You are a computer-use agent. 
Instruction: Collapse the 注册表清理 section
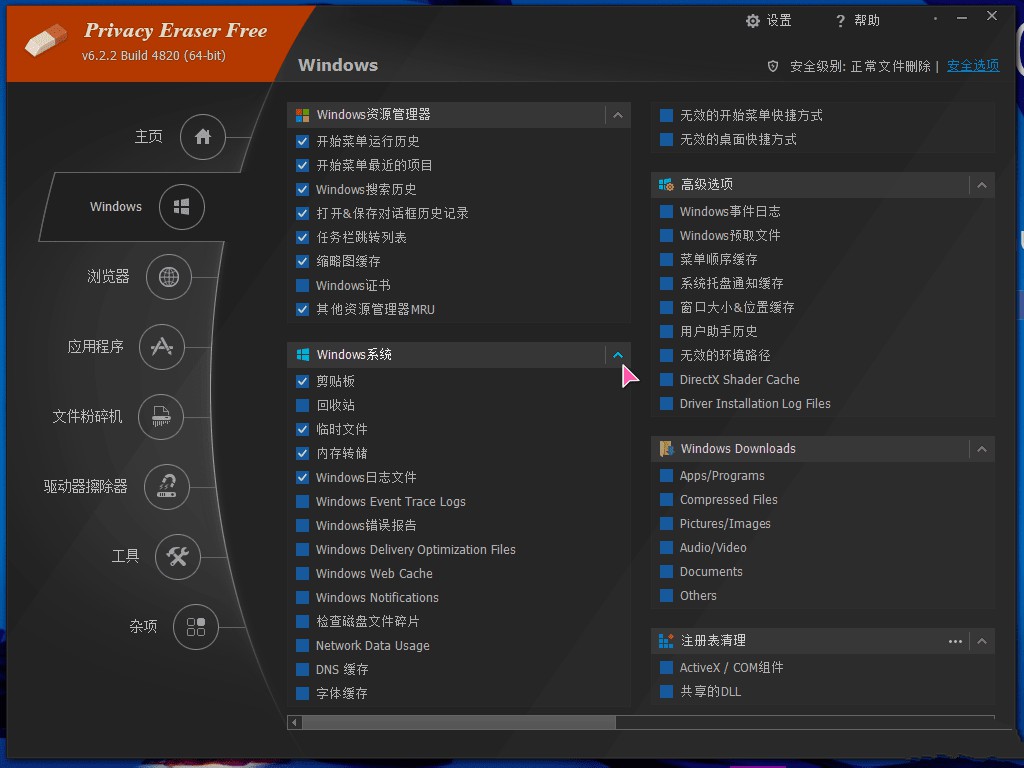coord(982,641)
